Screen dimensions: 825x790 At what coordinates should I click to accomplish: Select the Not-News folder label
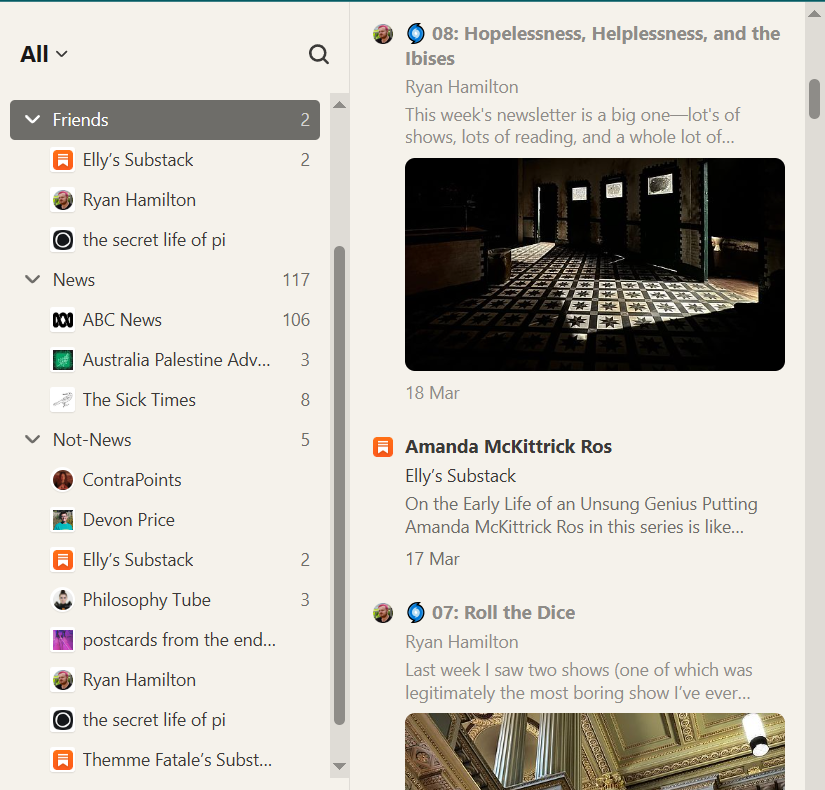click(92, 440)
